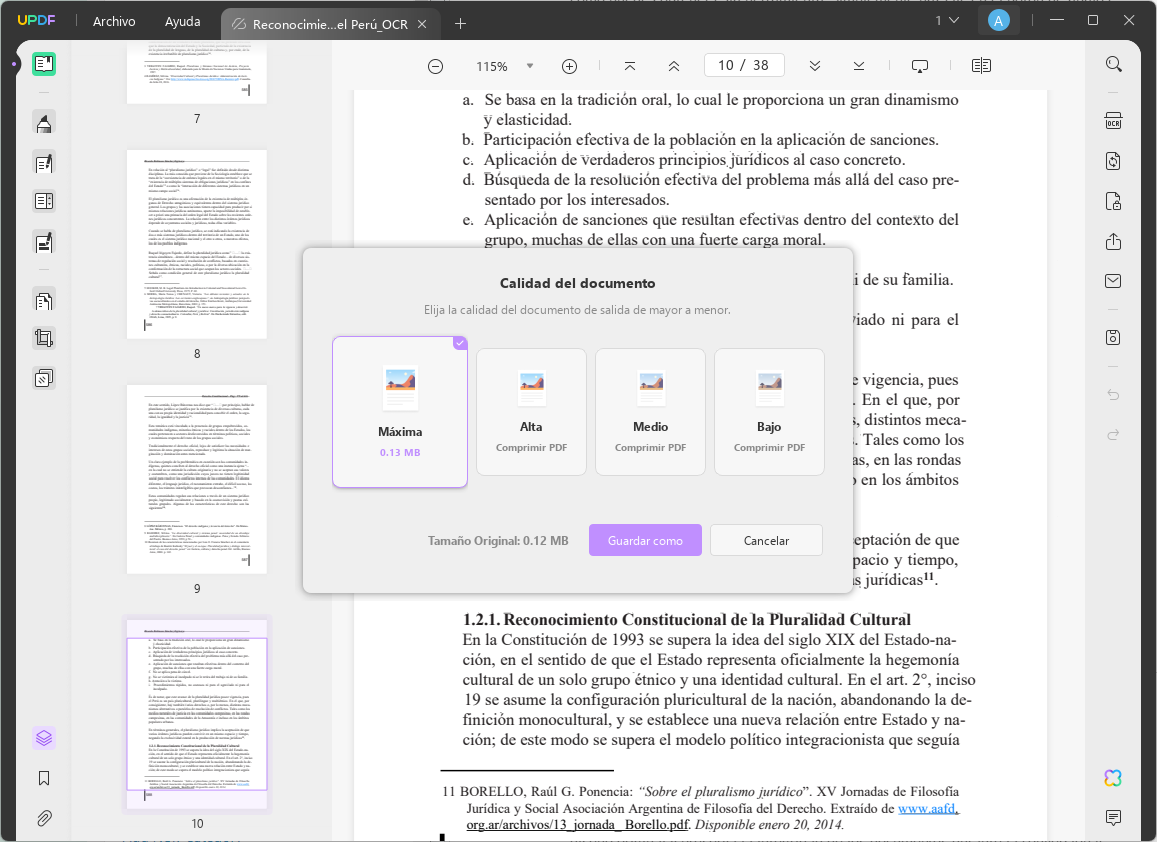The height and width of the screenshot is (842, 1157).
Task: Open the zoom level dropdown arrow
Action: coord(530,66)
